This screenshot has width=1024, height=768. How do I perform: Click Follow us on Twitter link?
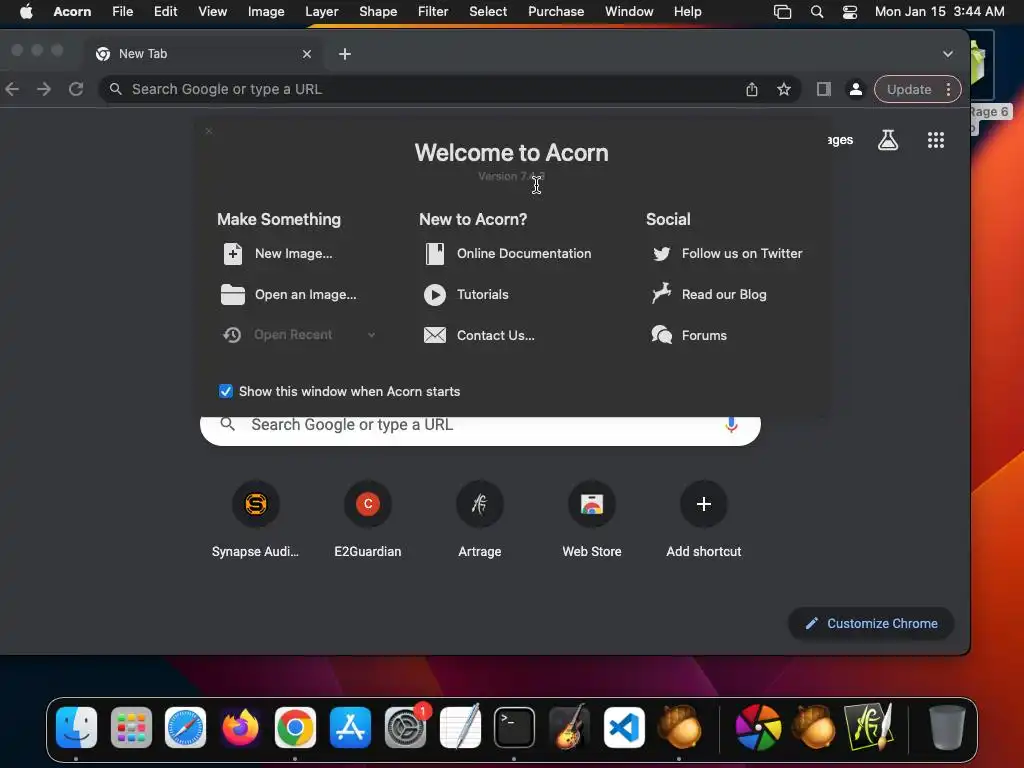point(742,253)
